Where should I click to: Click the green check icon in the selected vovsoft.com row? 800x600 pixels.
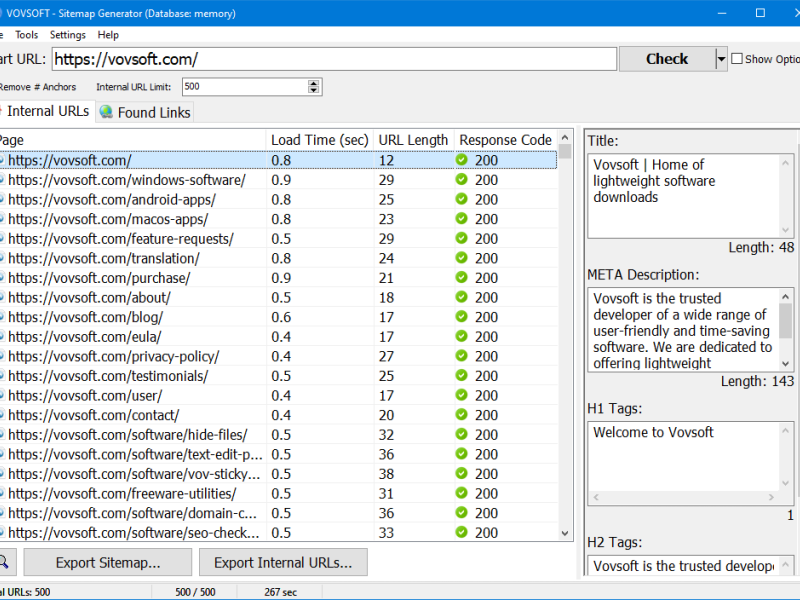(x=462, y=160)
